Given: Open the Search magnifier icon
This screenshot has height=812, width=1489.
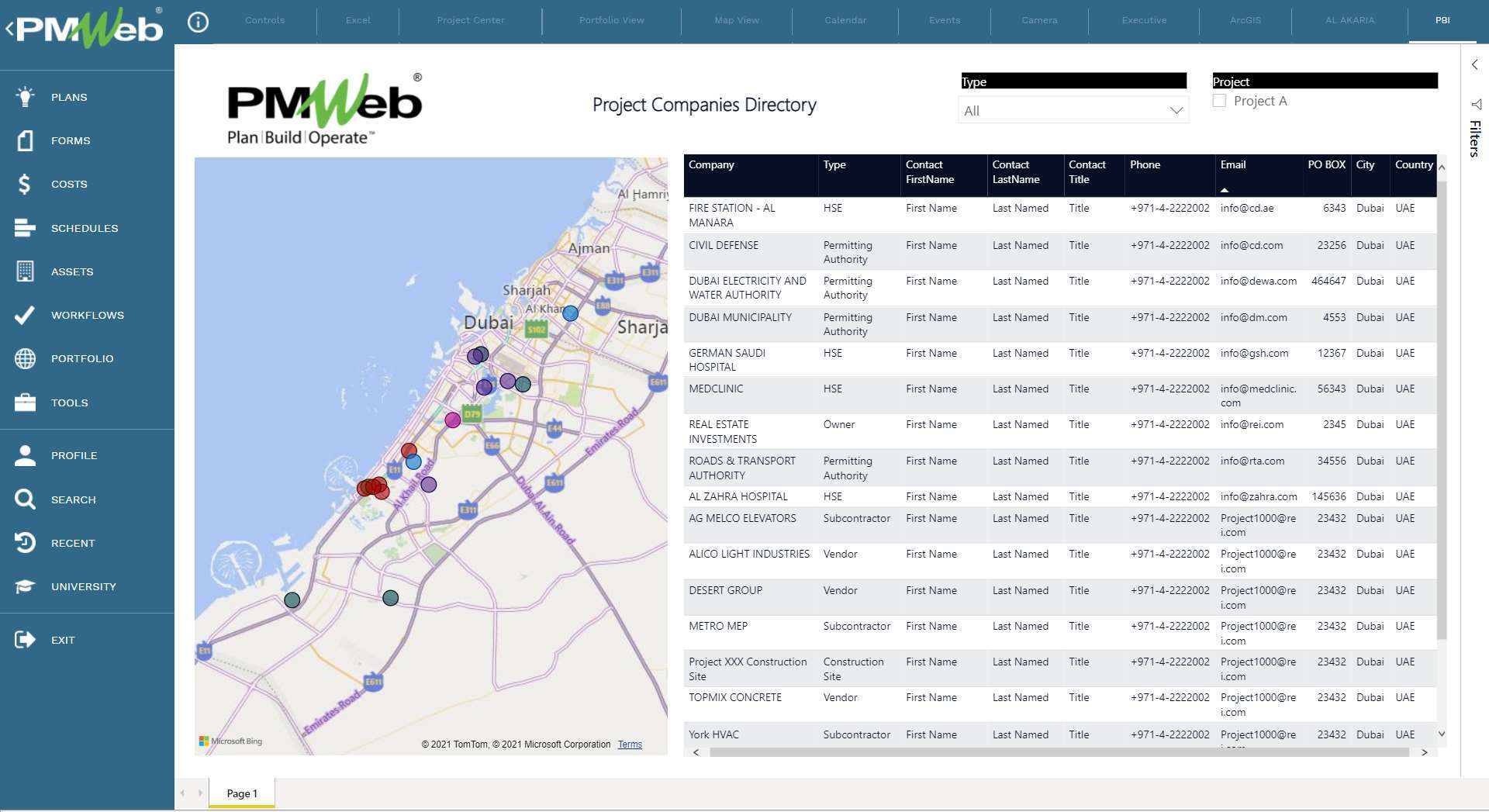Looking at the screenshot, I should (25, 499).
